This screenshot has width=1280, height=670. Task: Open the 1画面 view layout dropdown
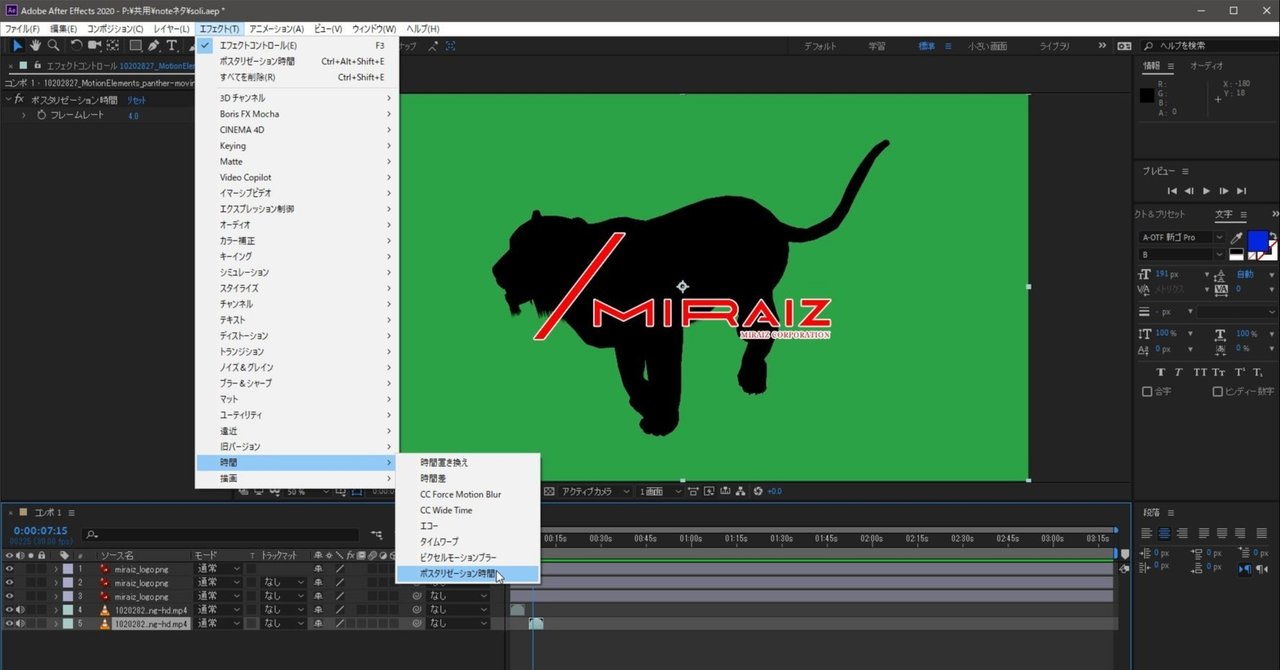click(x=662, y=491)
